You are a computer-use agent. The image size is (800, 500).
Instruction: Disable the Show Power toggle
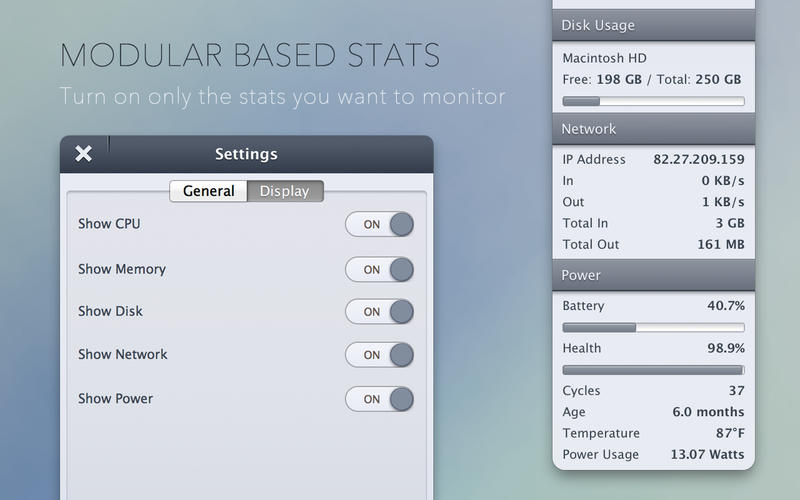tap(379, 399)
